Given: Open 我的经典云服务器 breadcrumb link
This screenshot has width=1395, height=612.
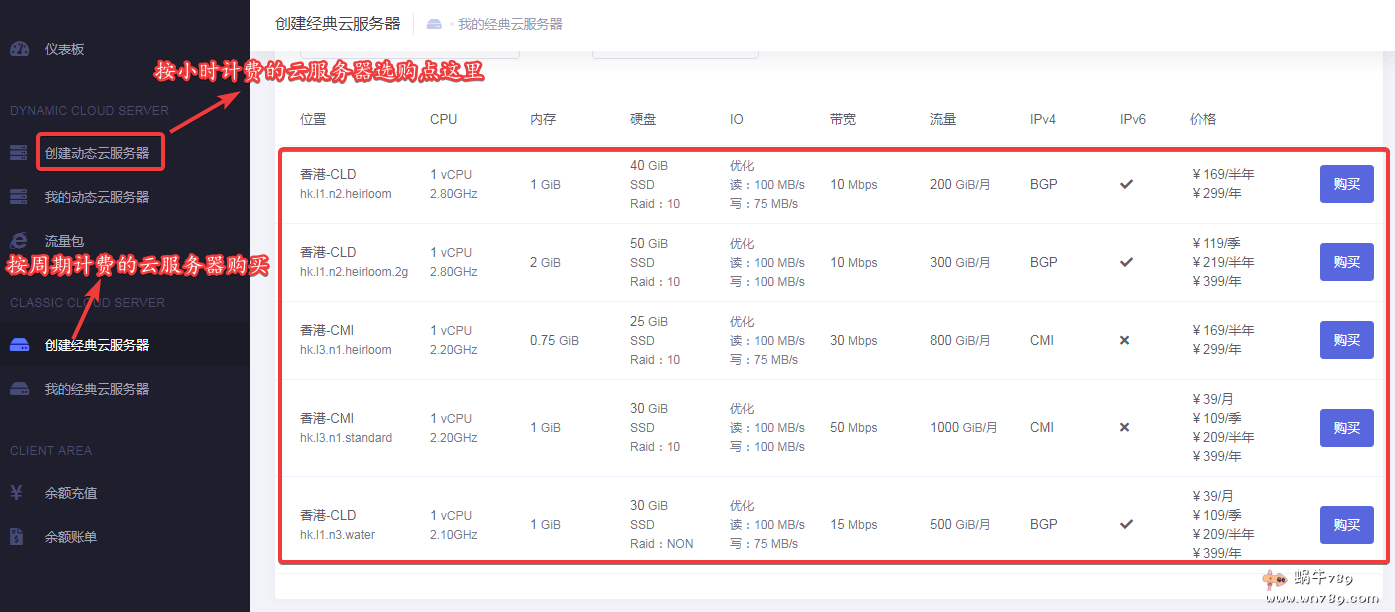Looking at the screenshot, I should click(x=510, y=22).
